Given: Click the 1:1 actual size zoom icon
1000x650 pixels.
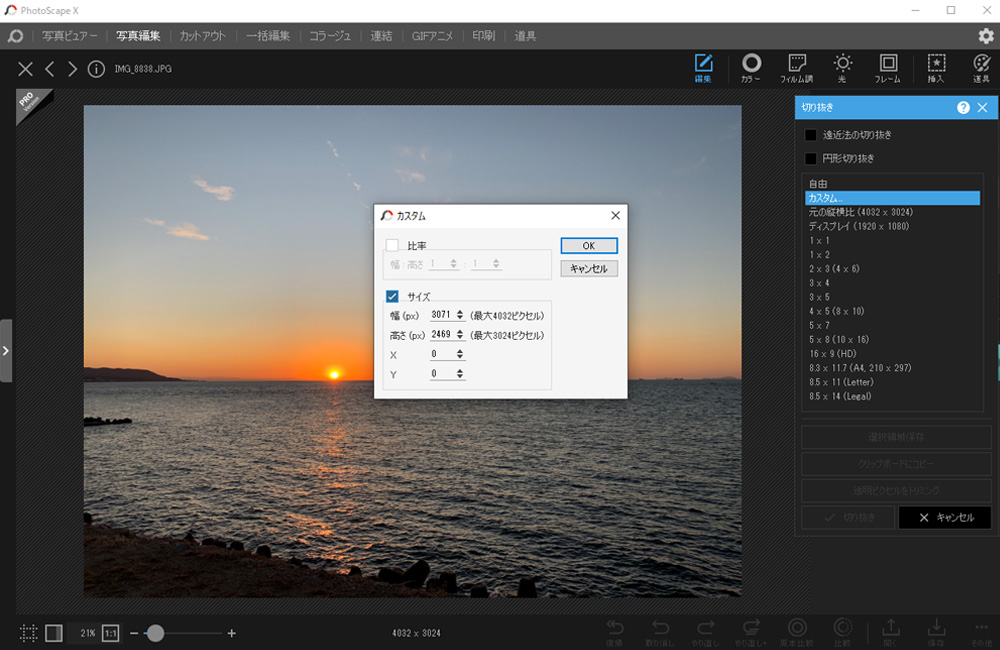Looking at the screenshot, I should click(x=110, y=633).
